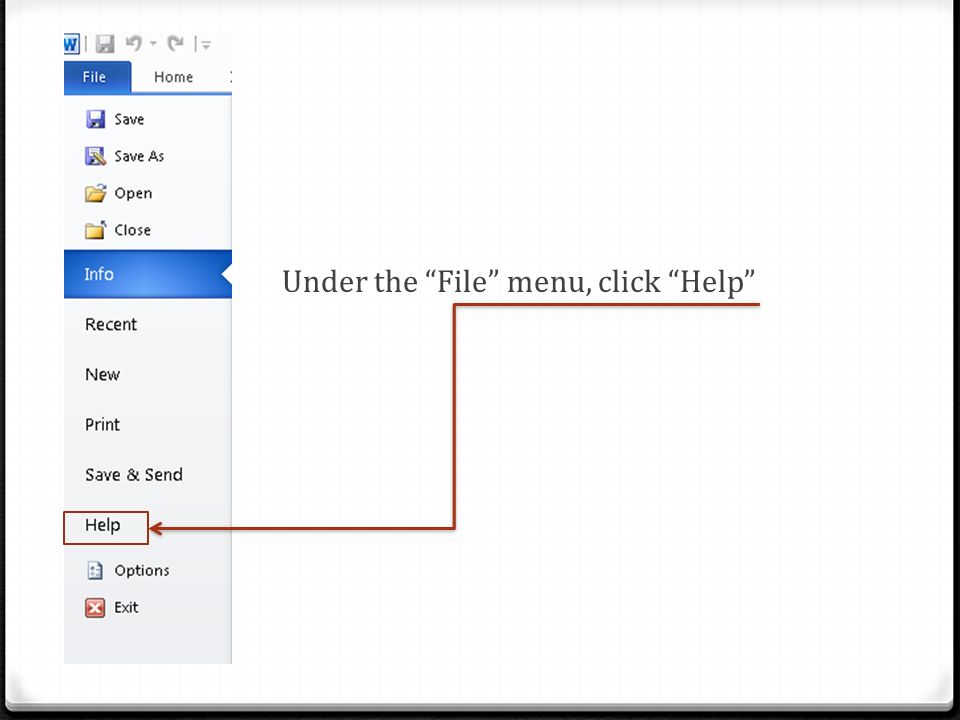Open the Recent documents section

[111, 324]
